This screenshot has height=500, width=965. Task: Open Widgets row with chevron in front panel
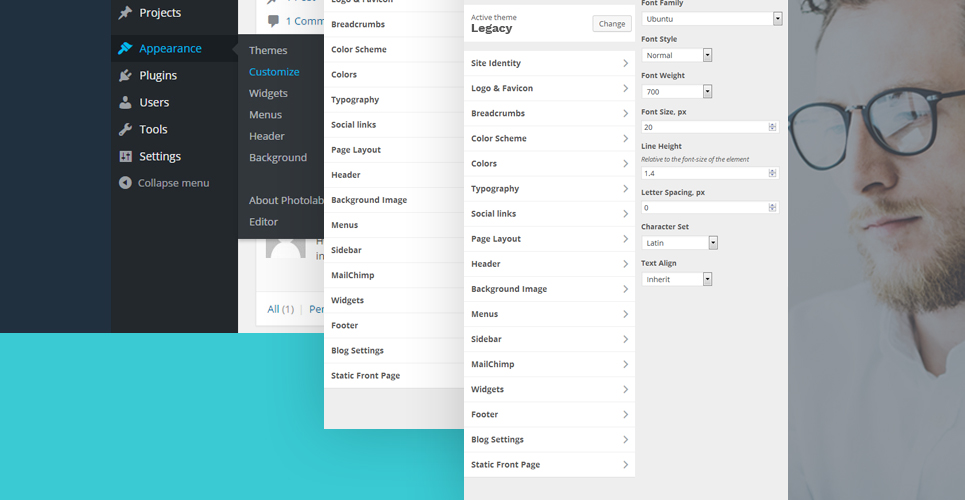pyautogui.click(x=549, y=389)
